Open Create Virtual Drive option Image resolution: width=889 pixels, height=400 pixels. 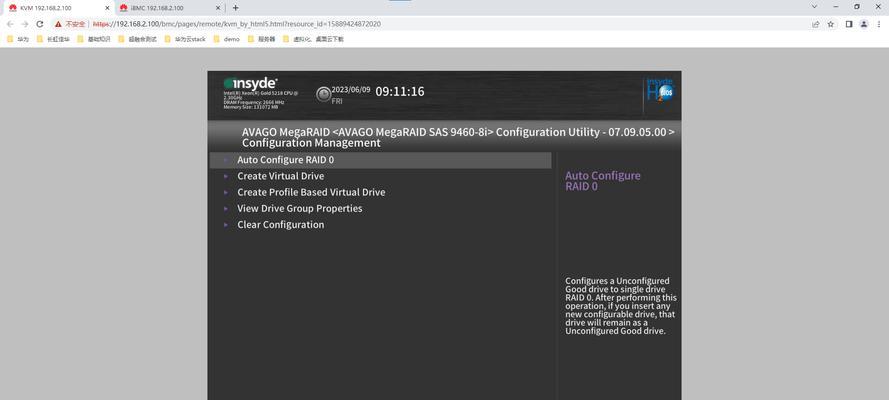coord(281,176)
